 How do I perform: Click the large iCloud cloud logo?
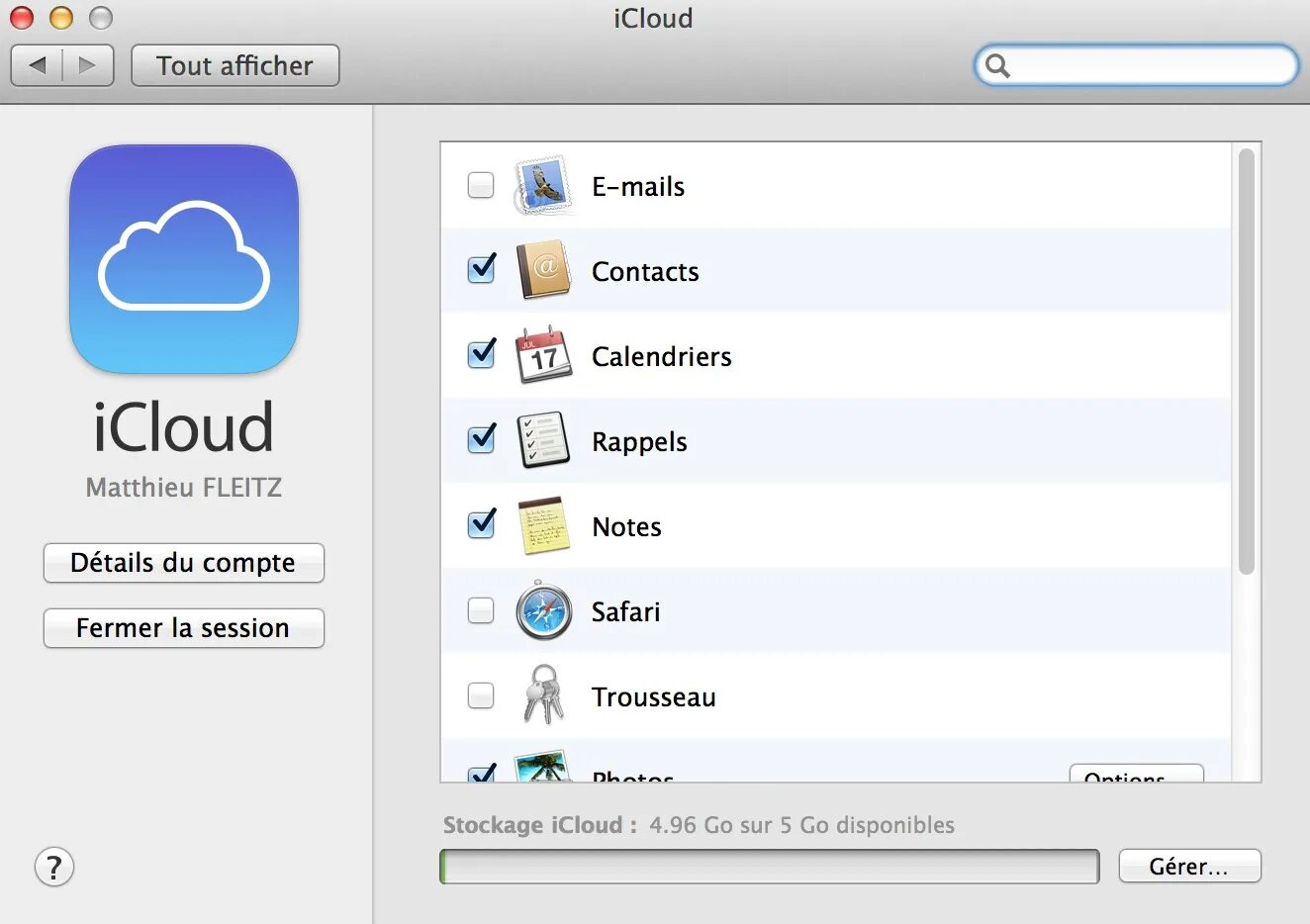coord(184,259)
